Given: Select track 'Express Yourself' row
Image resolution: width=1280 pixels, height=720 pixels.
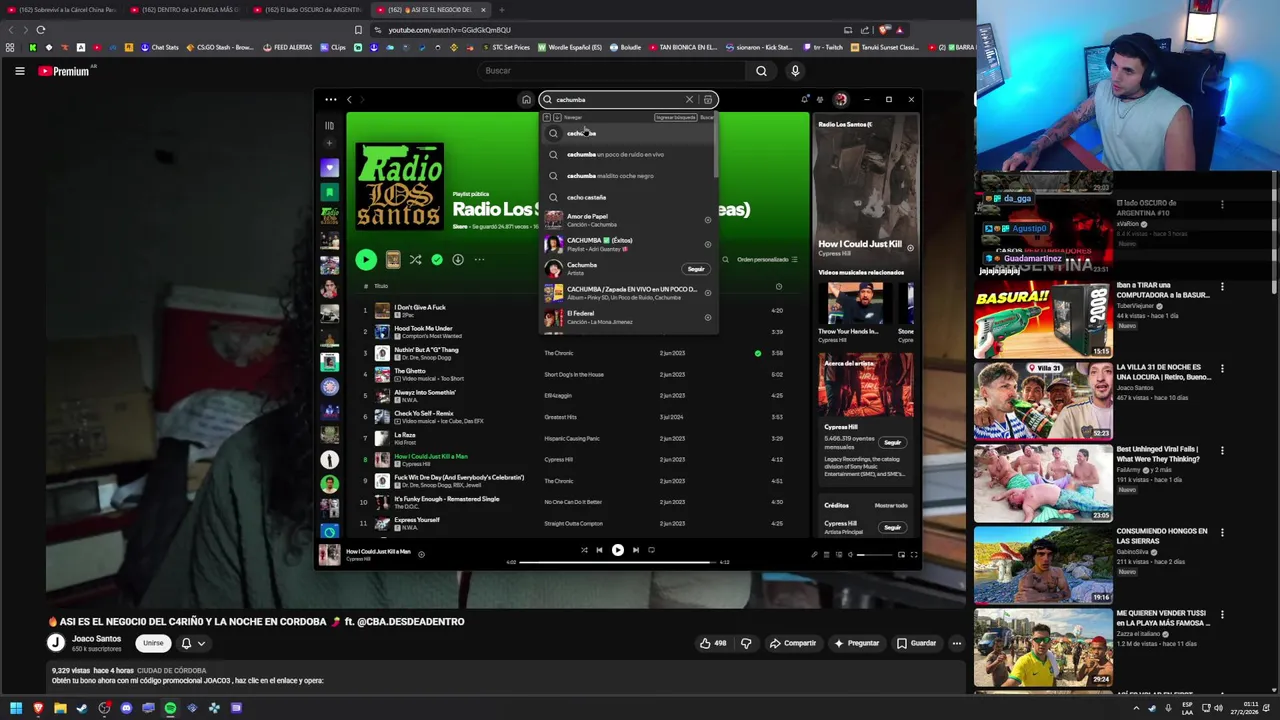Looking at the screenshot, I should coord(580,523).
